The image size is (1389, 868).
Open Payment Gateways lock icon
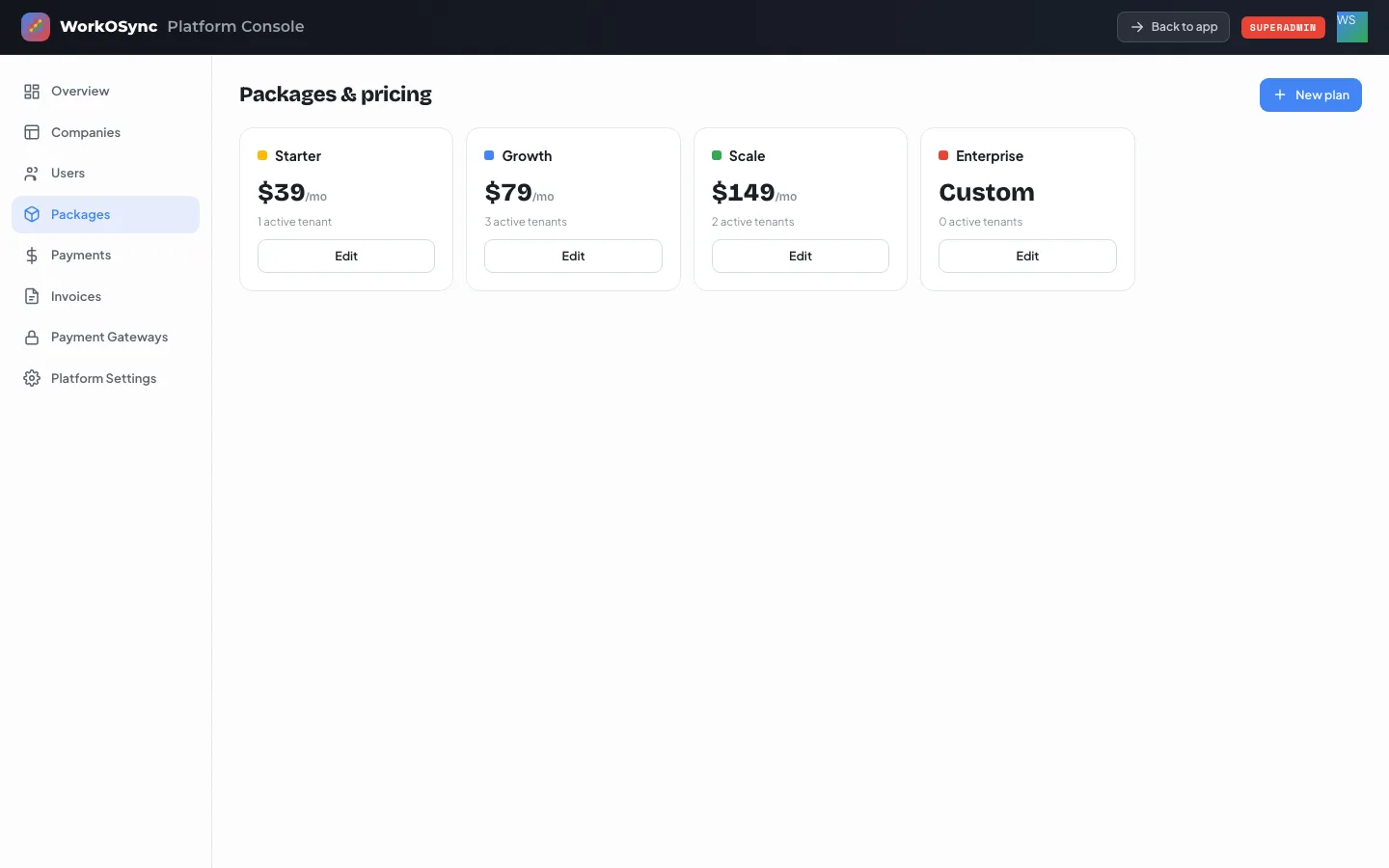point(32,338)
